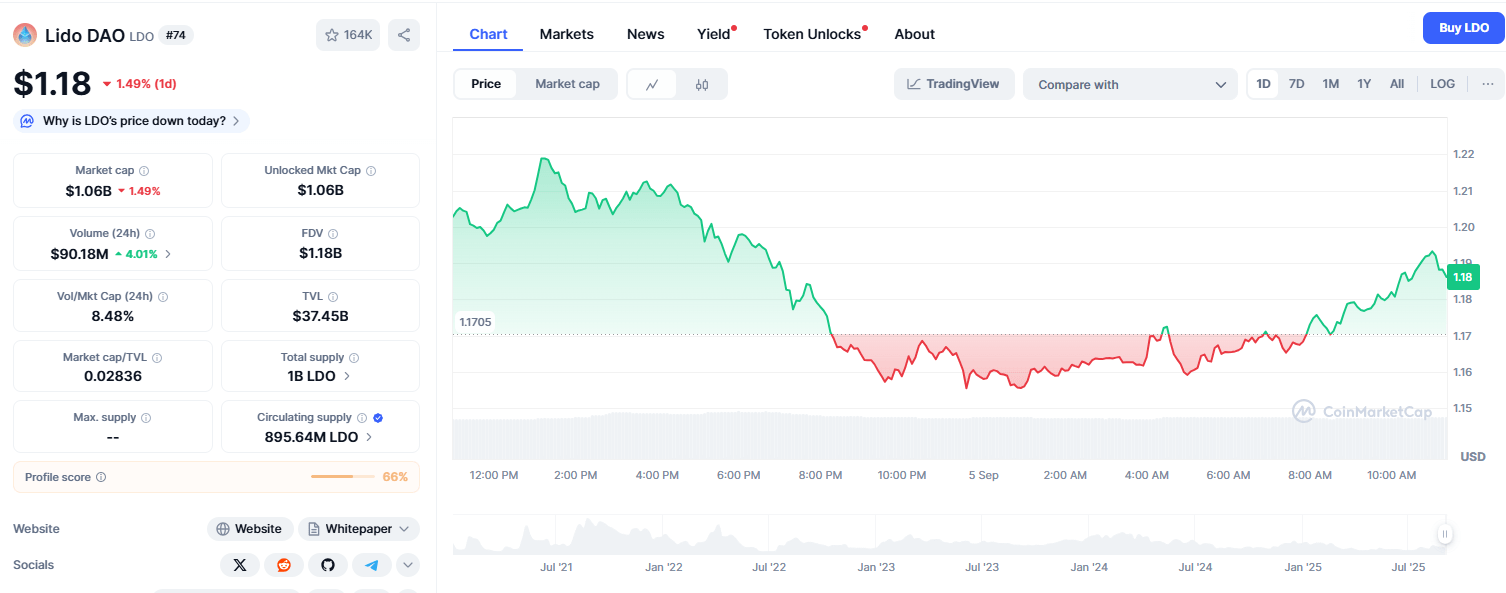Click the Profile score info icon

point(101,478)
